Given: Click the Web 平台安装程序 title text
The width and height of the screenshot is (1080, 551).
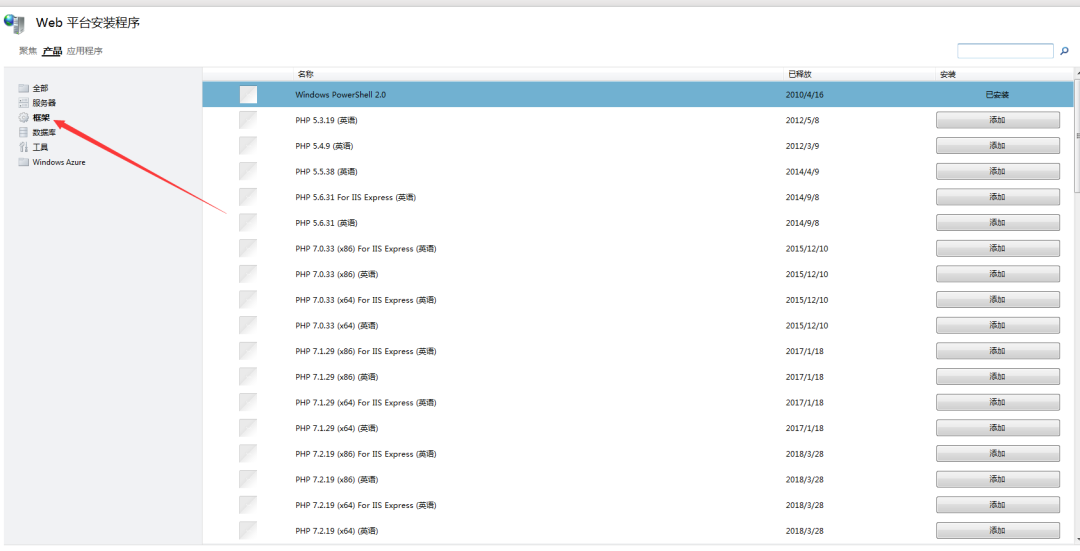Looking at the screenshot, I should click(x=87, y=23).
